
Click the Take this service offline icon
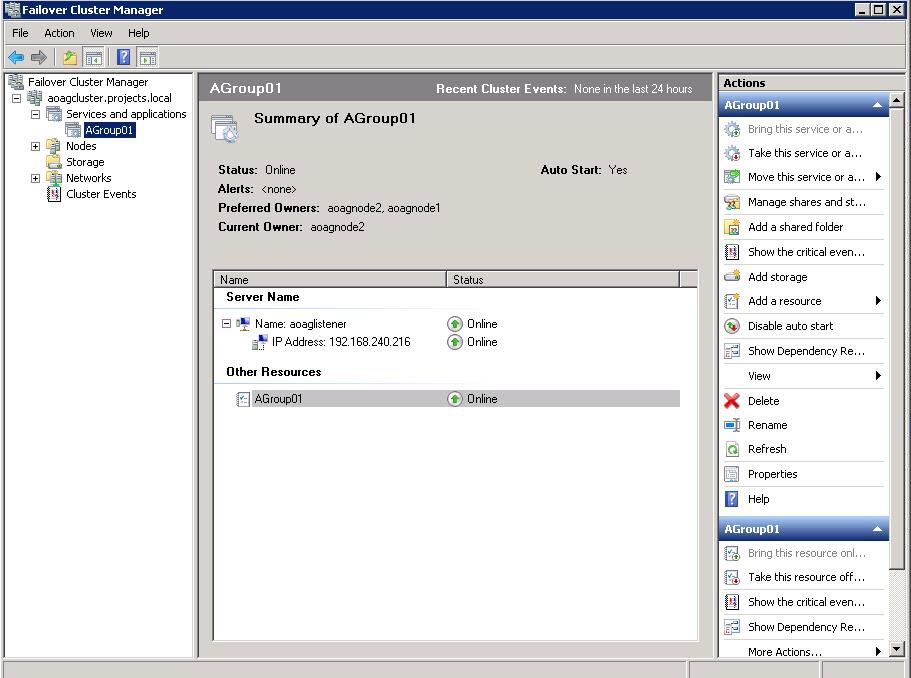[732, 153]
